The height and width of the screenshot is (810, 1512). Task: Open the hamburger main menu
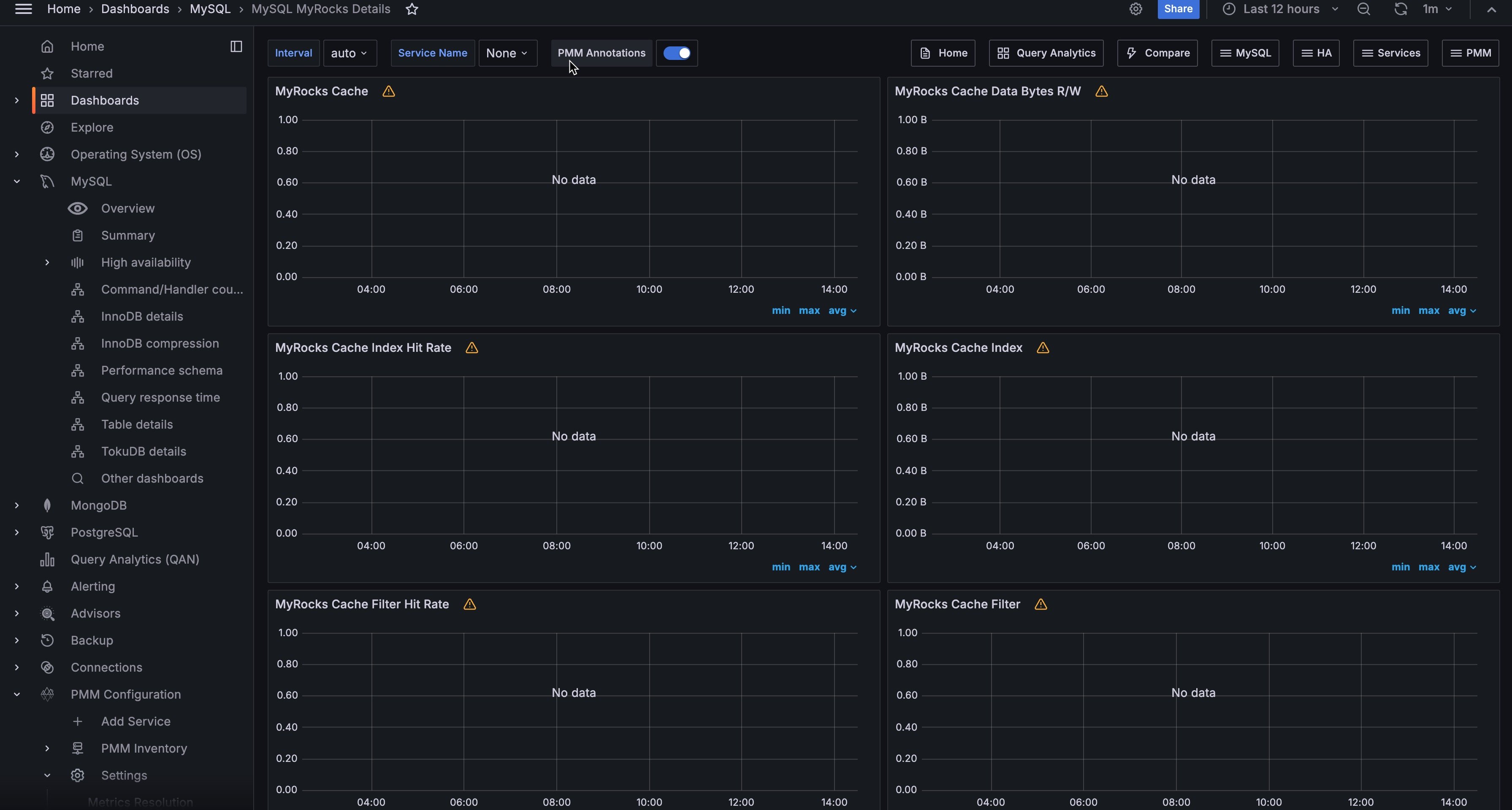pyautogui.click(x=24, y=9)
